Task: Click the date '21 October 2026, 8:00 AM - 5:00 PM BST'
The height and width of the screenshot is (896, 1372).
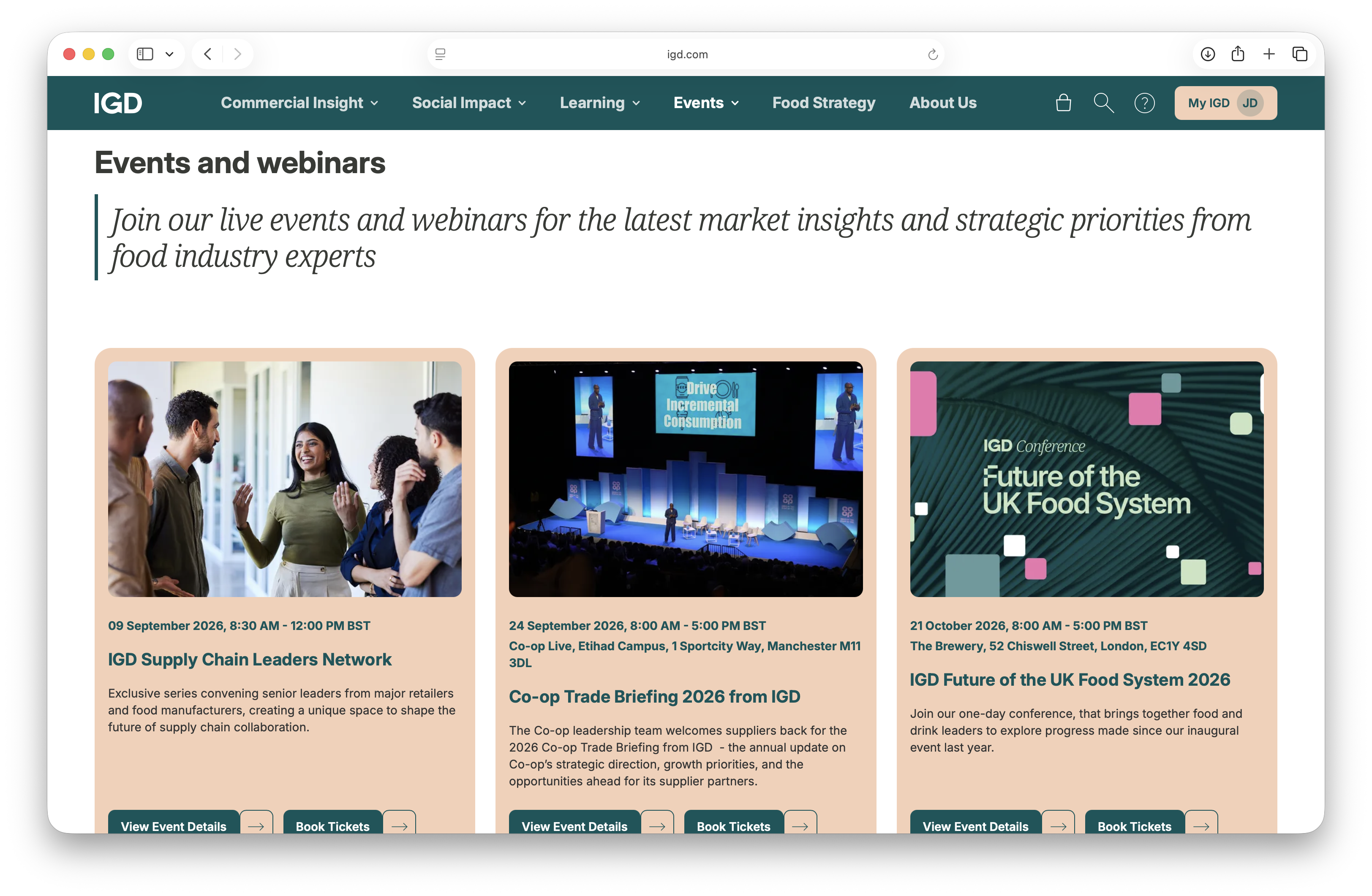Action: click(1029, 626)
